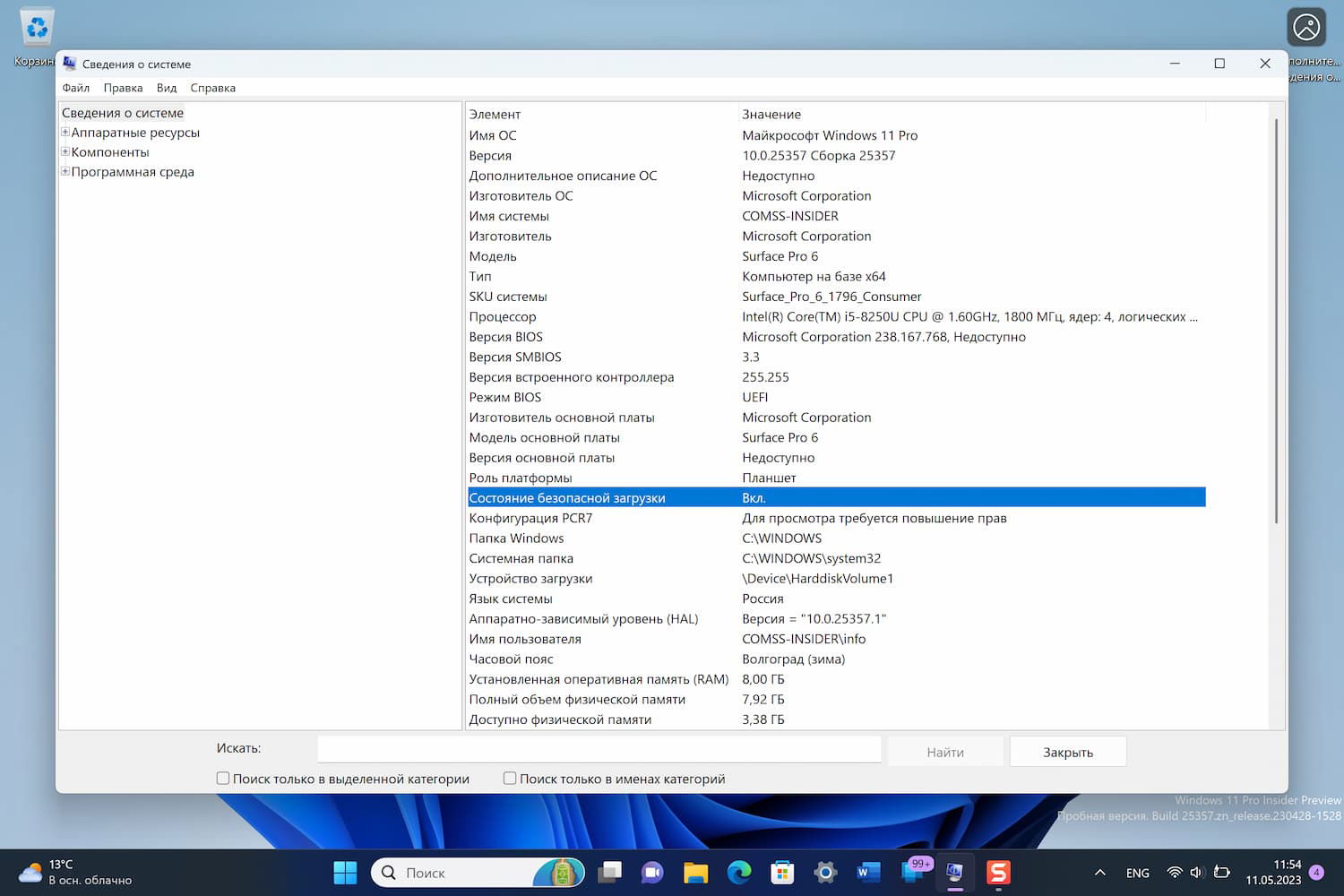Image resolution: width=1344 pixels, height=896 pixels.
Task: Click the Значение column header
Action: 972,114
